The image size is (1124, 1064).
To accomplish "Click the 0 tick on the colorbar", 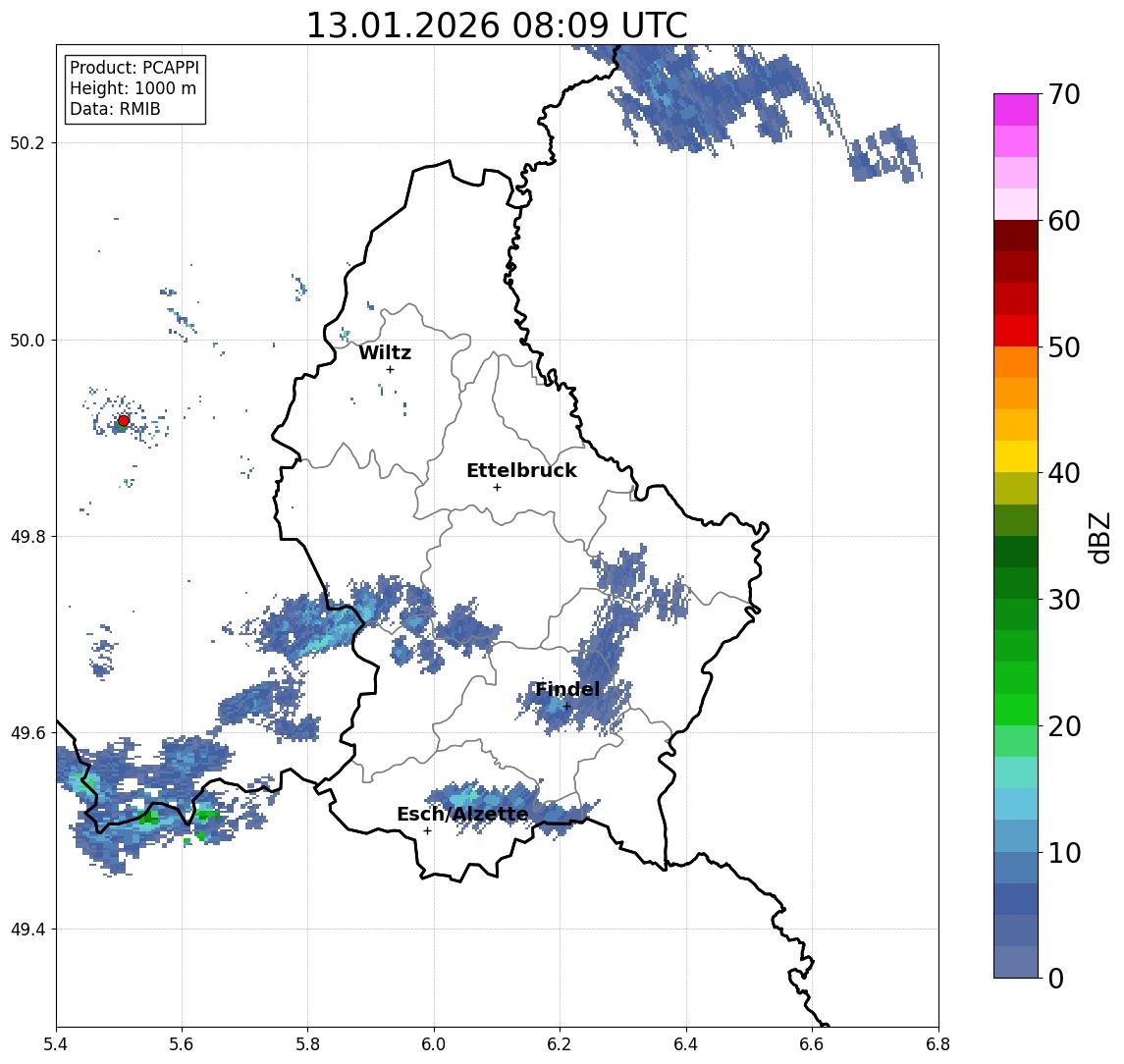I will click(1056, 978).
